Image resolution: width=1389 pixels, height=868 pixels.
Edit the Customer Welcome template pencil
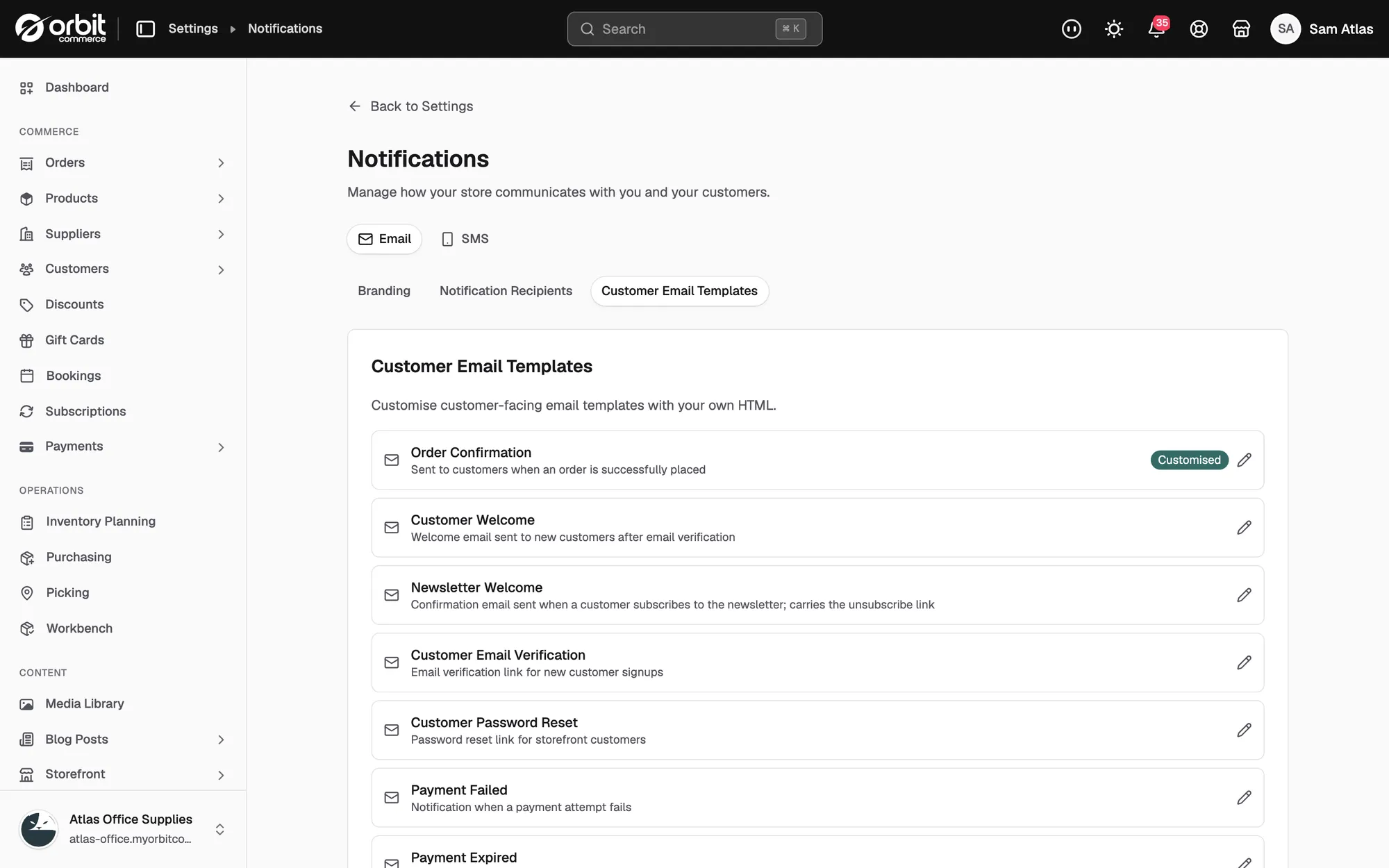(1244, 528)
